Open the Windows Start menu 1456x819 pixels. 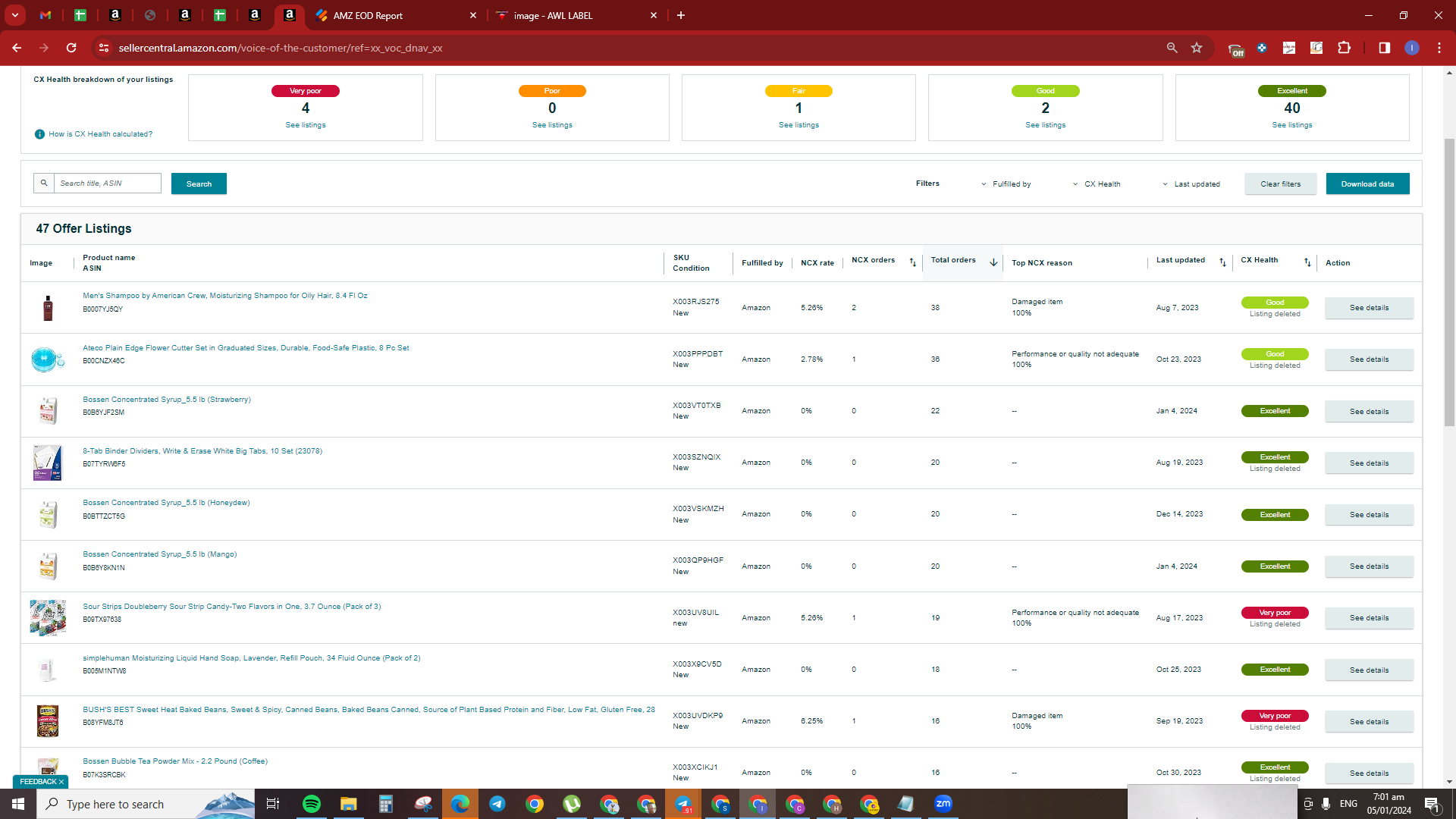point(18,804)
